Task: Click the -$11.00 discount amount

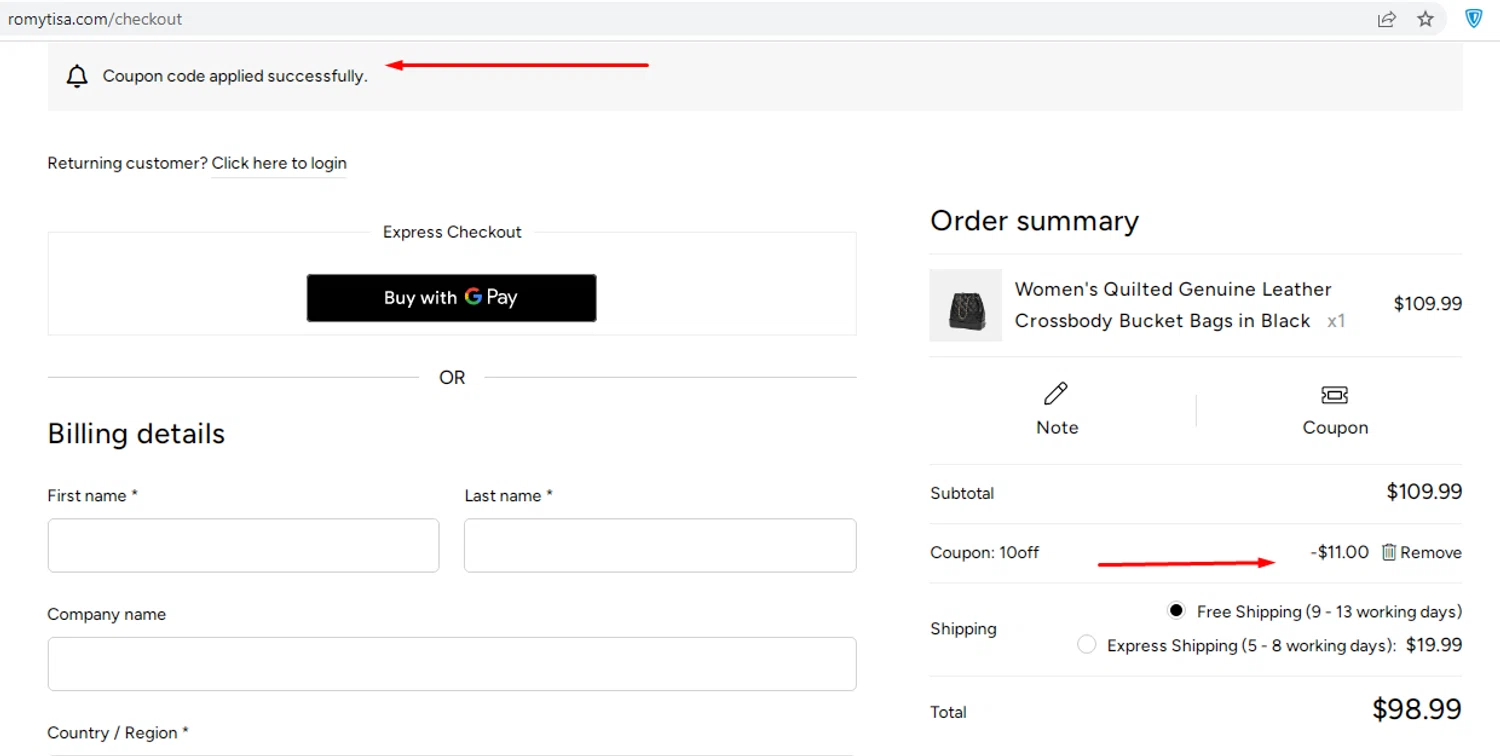Action: [1339, 552]
